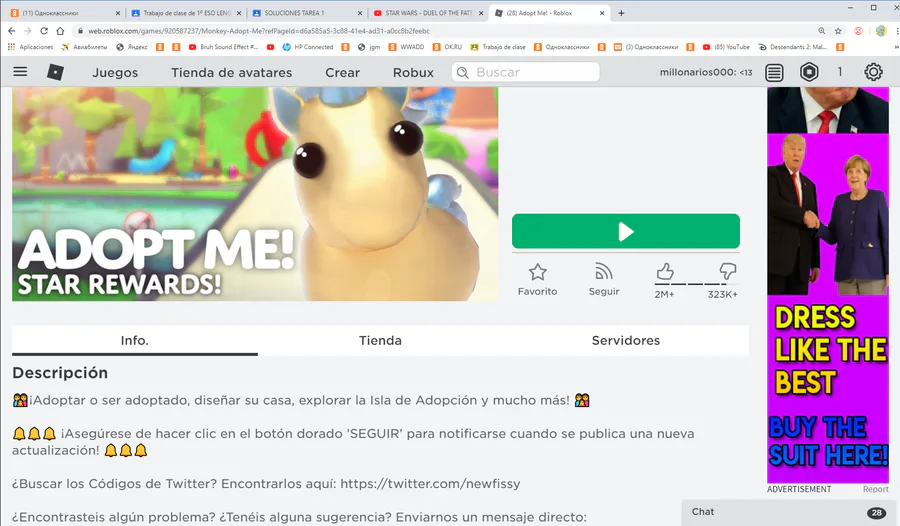Open the Яндекс bookmark

(131, 47)
